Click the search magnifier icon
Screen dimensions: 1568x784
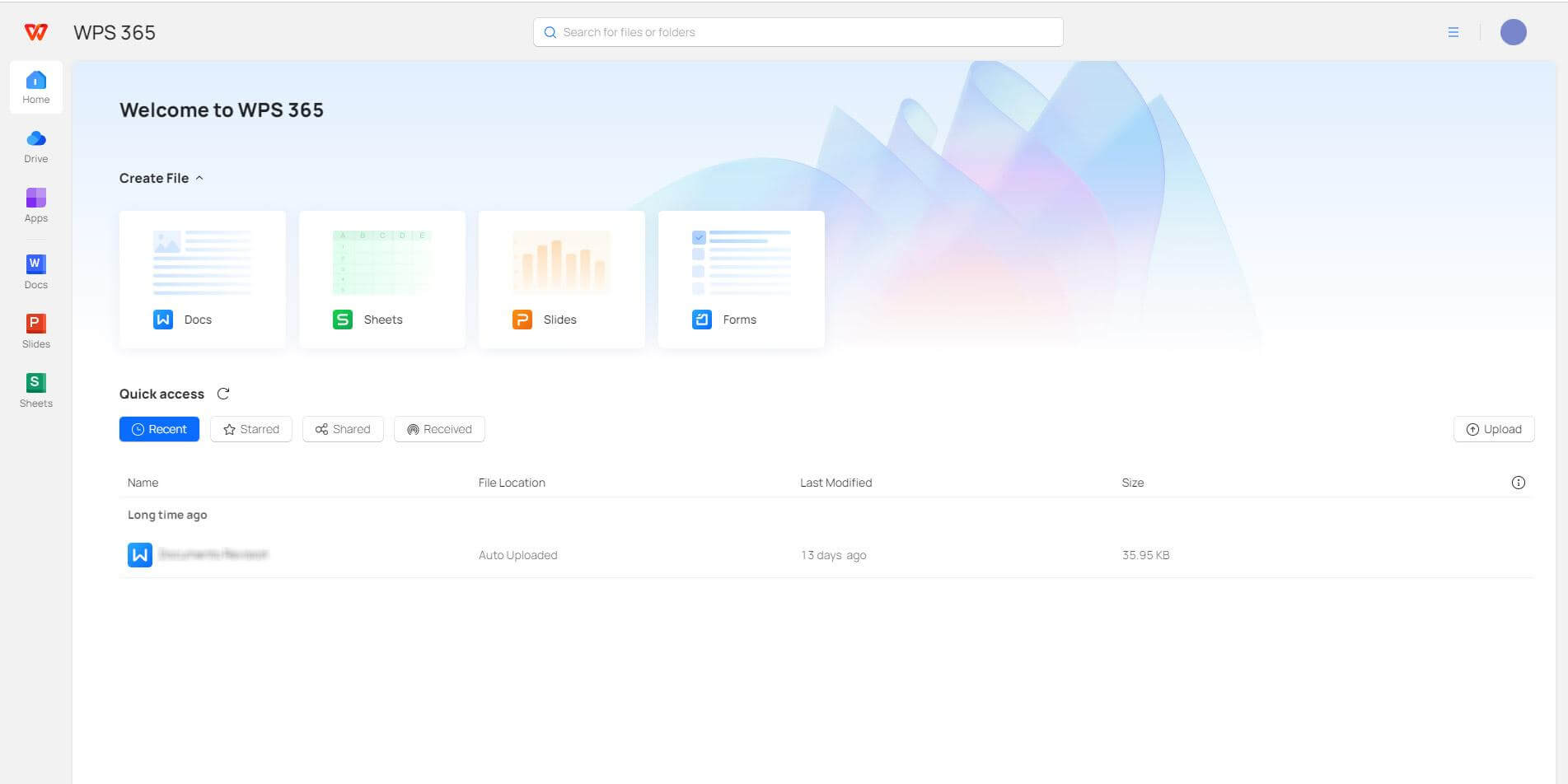(550, 32)
